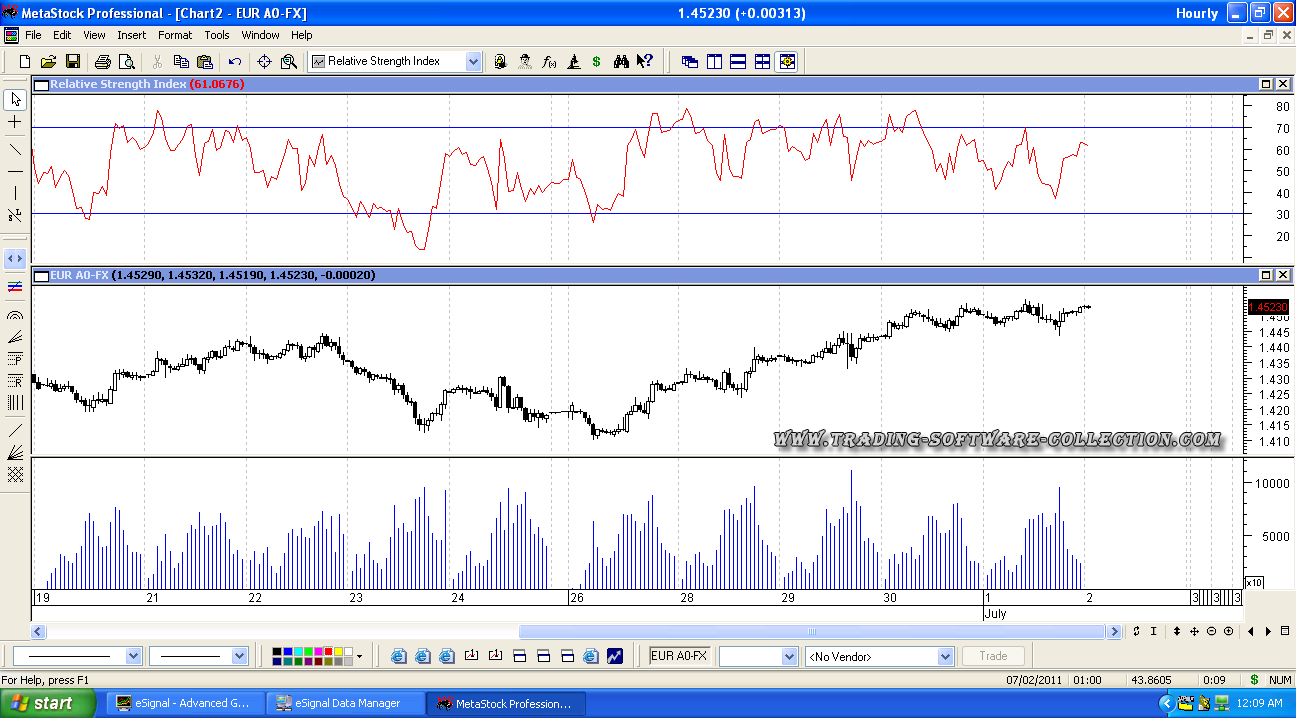Screen dimensions: 1296x718
Task: Toggle the double-arrow button in left toolbar
Action: tap(15, 258)
